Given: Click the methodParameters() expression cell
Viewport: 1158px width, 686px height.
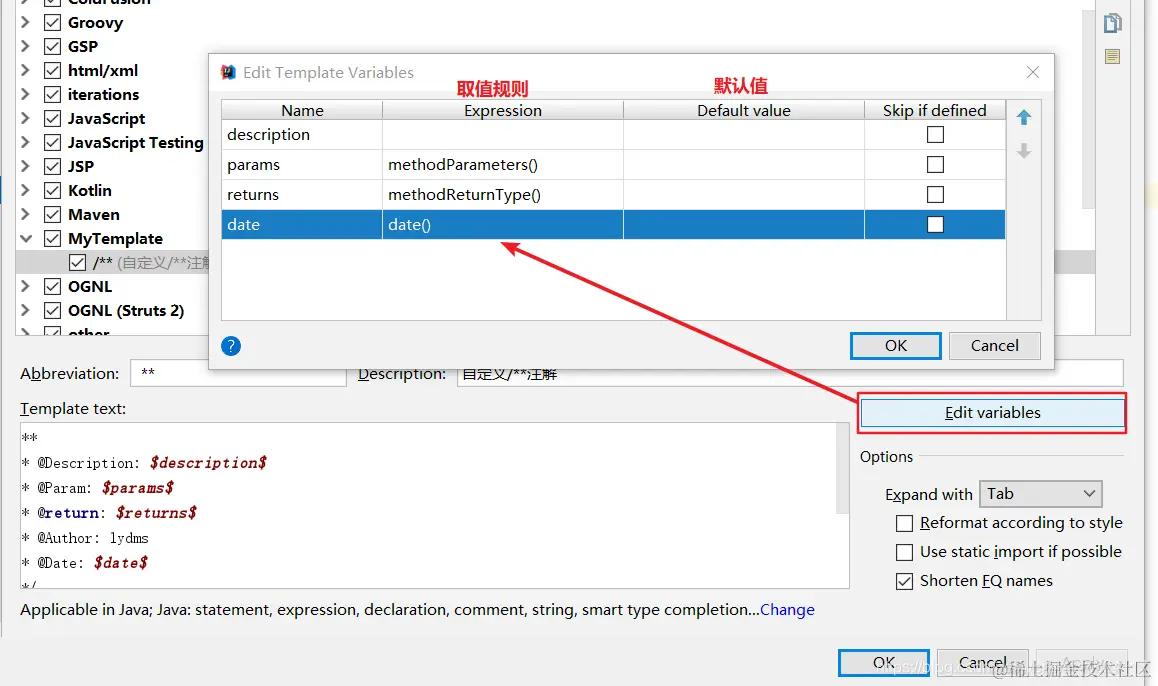Looking at the screenshot, I should click(x=503, y=165).
